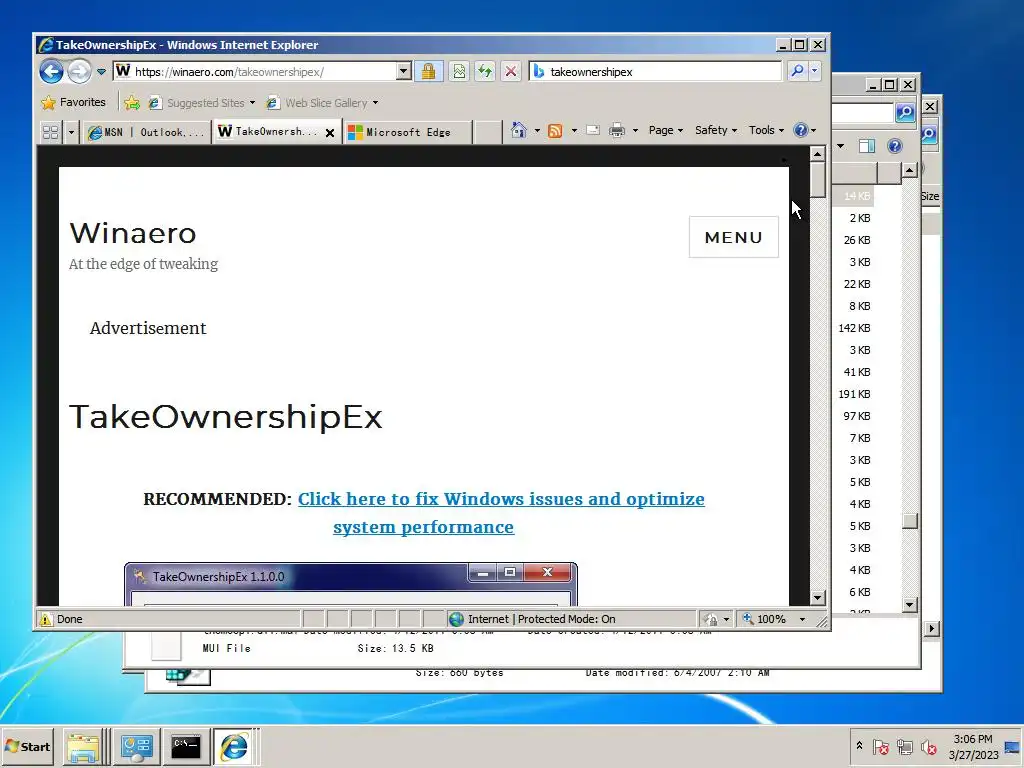Click the Home page icon
1024x768 pixels.
pos(519,131)
